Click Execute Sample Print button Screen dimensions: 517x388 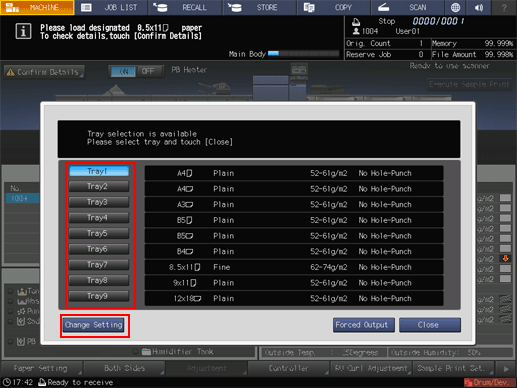pos(469,85)
